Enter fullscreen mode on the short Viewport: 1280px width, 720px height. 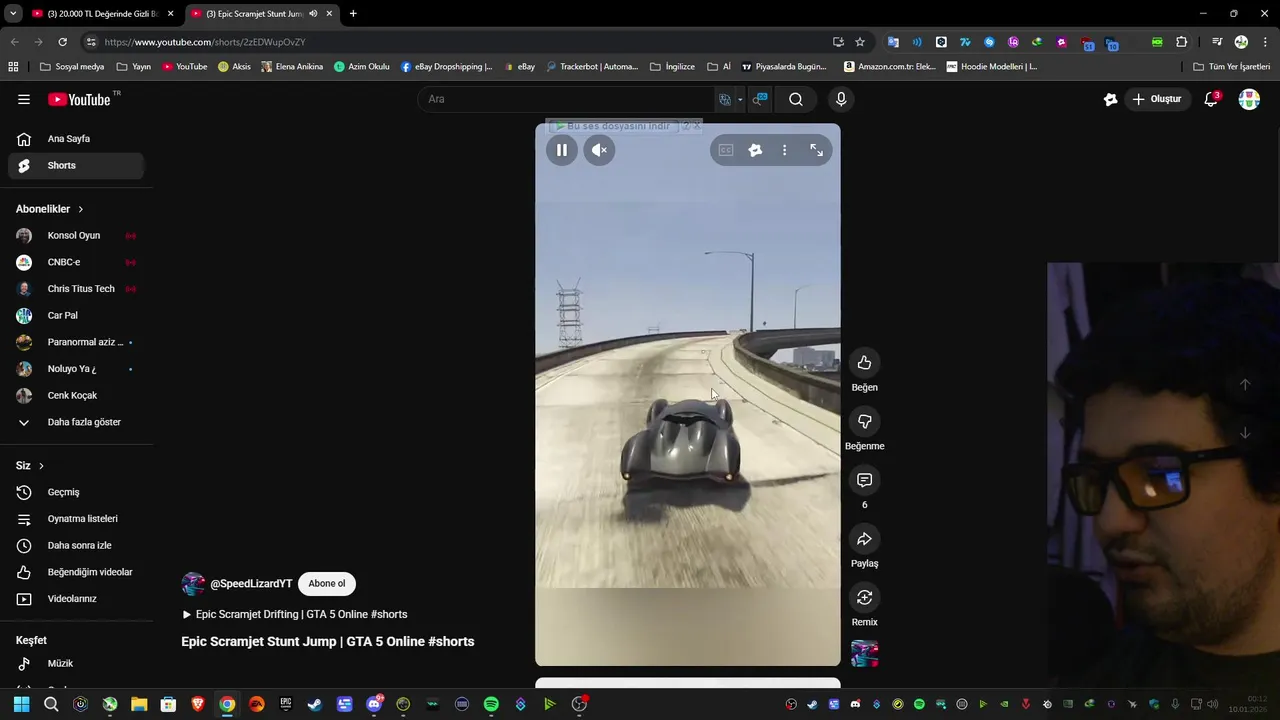[816, 150]
